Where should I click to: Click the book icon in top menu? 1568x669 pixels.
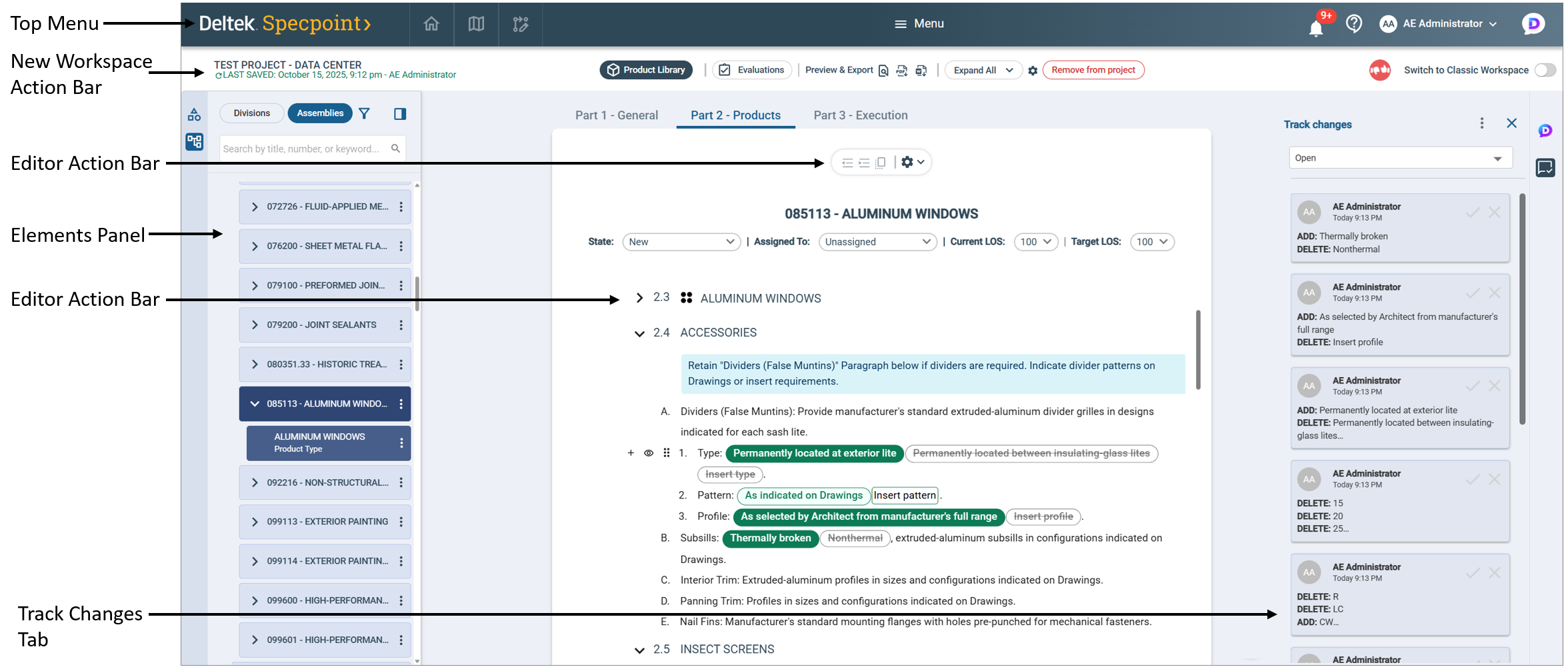pyautogui.click(x=476, y=24)
